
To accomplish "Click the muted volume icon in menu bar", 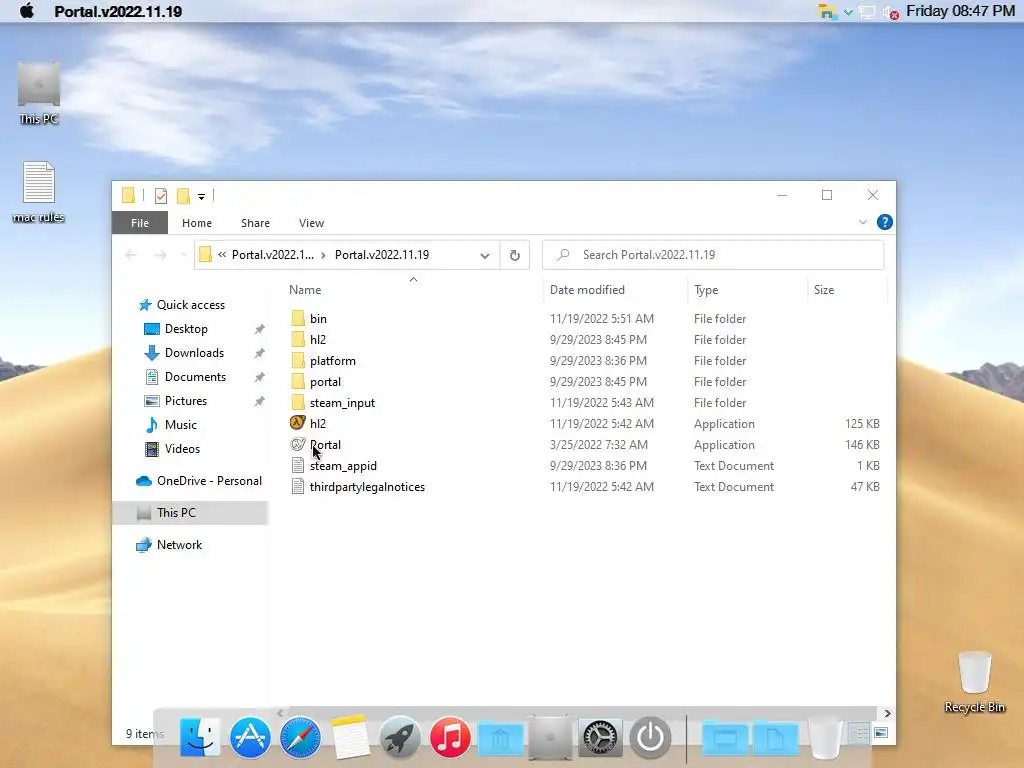I will pos(890,12).
